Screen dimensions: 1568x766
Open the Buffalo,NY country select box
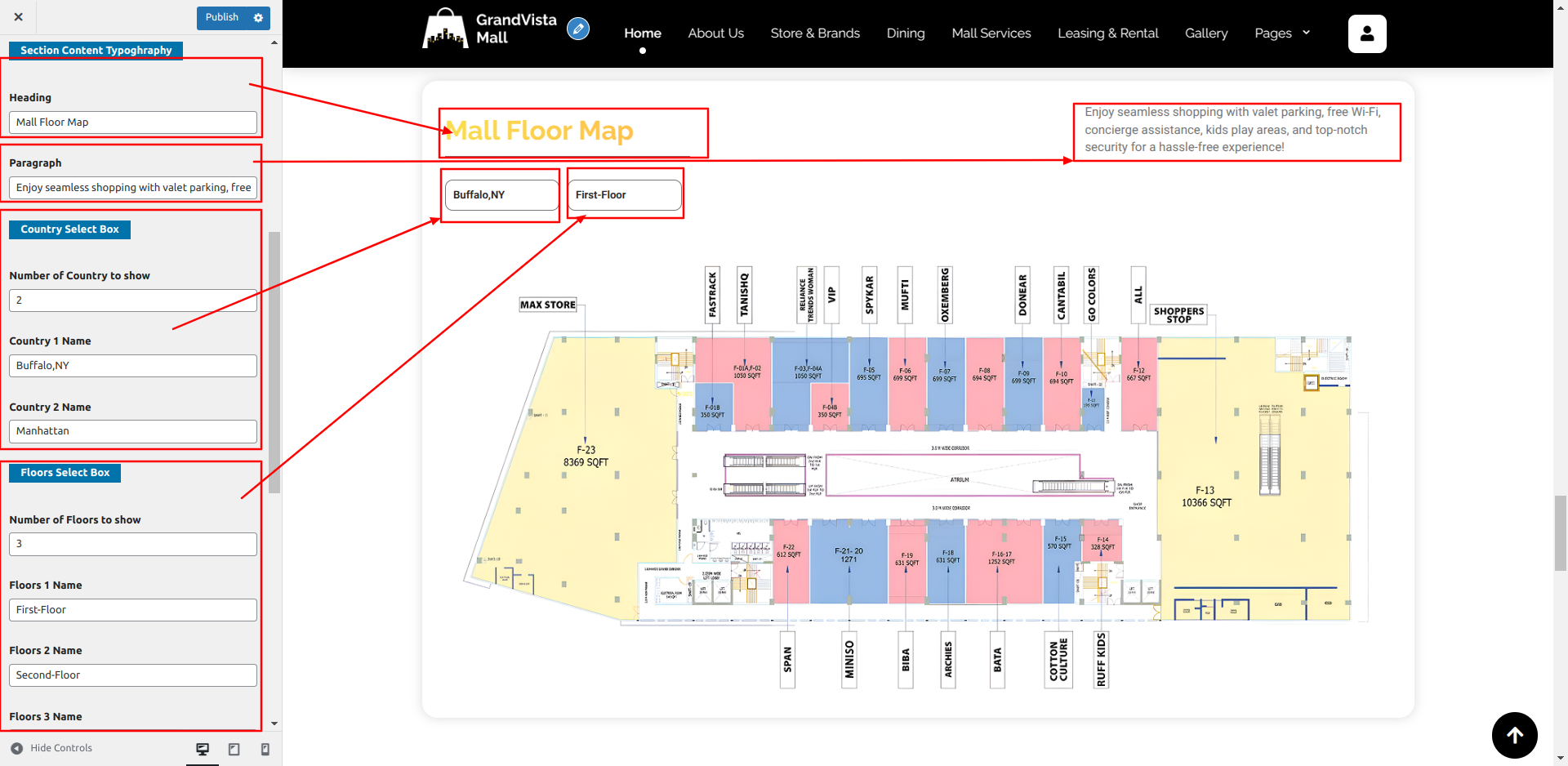coord(501,195)
